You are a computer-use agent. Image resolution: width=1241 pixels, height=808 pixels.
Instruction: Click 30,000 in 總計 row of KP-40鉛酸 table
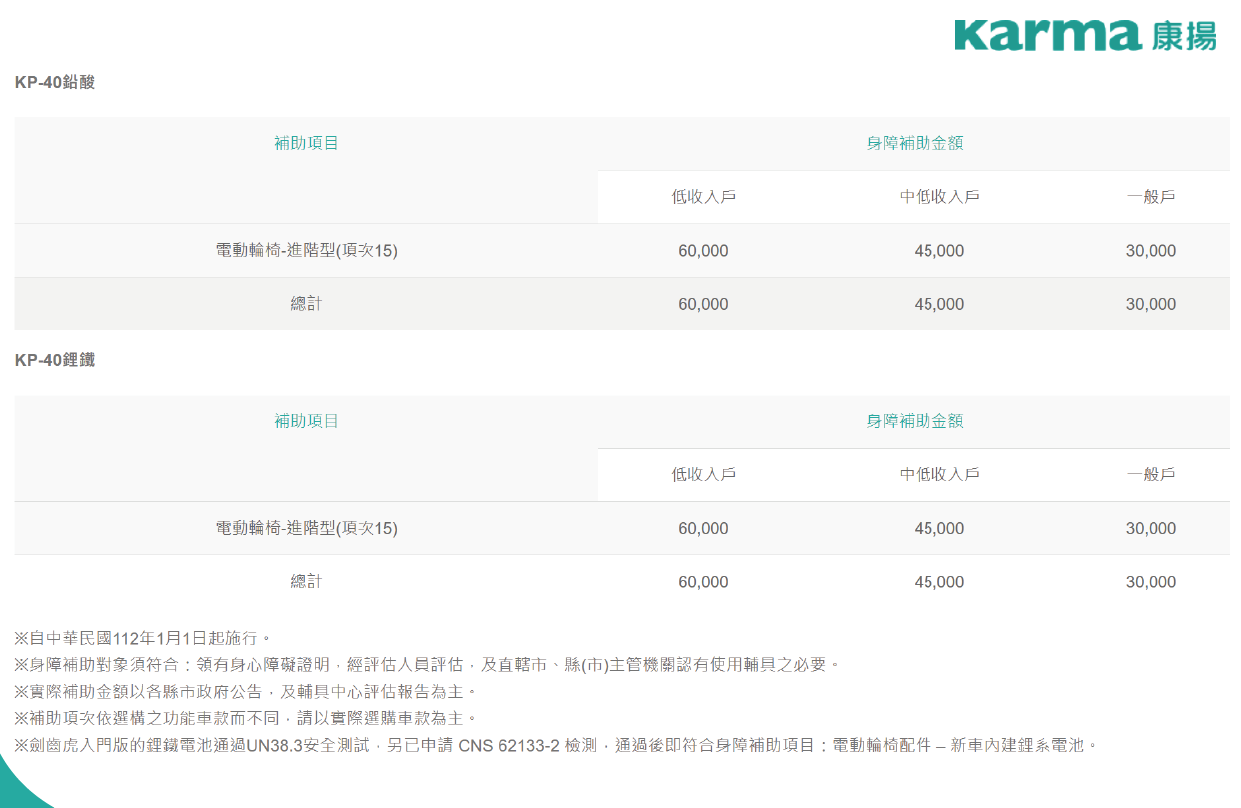[1151, 304]
